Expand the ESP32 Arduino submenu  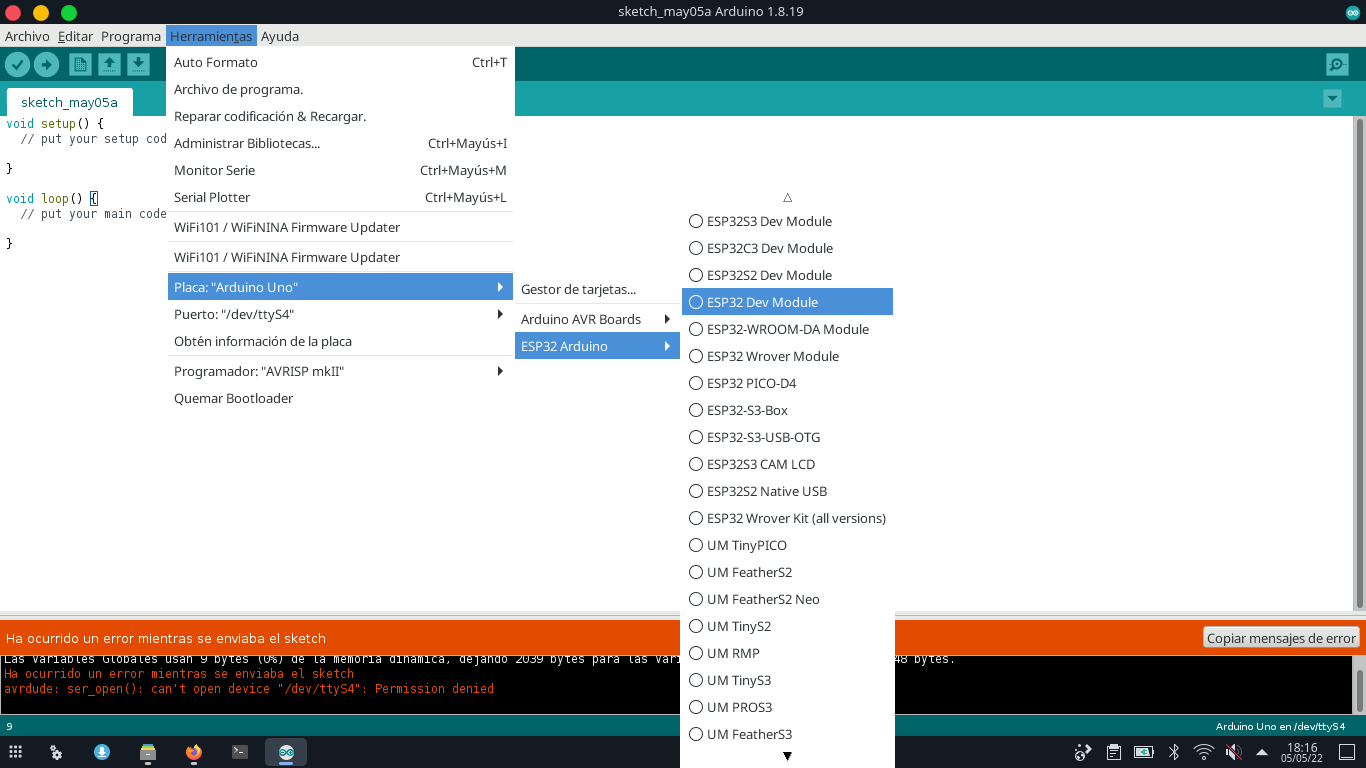(x=597, y=346)
